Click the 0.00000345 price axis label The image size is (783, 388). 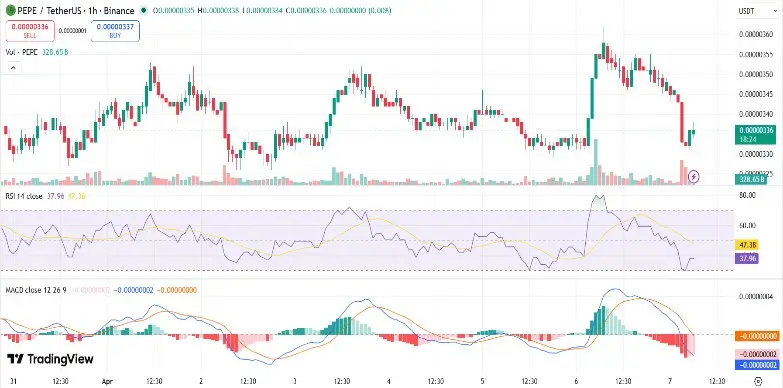(756, 93)
